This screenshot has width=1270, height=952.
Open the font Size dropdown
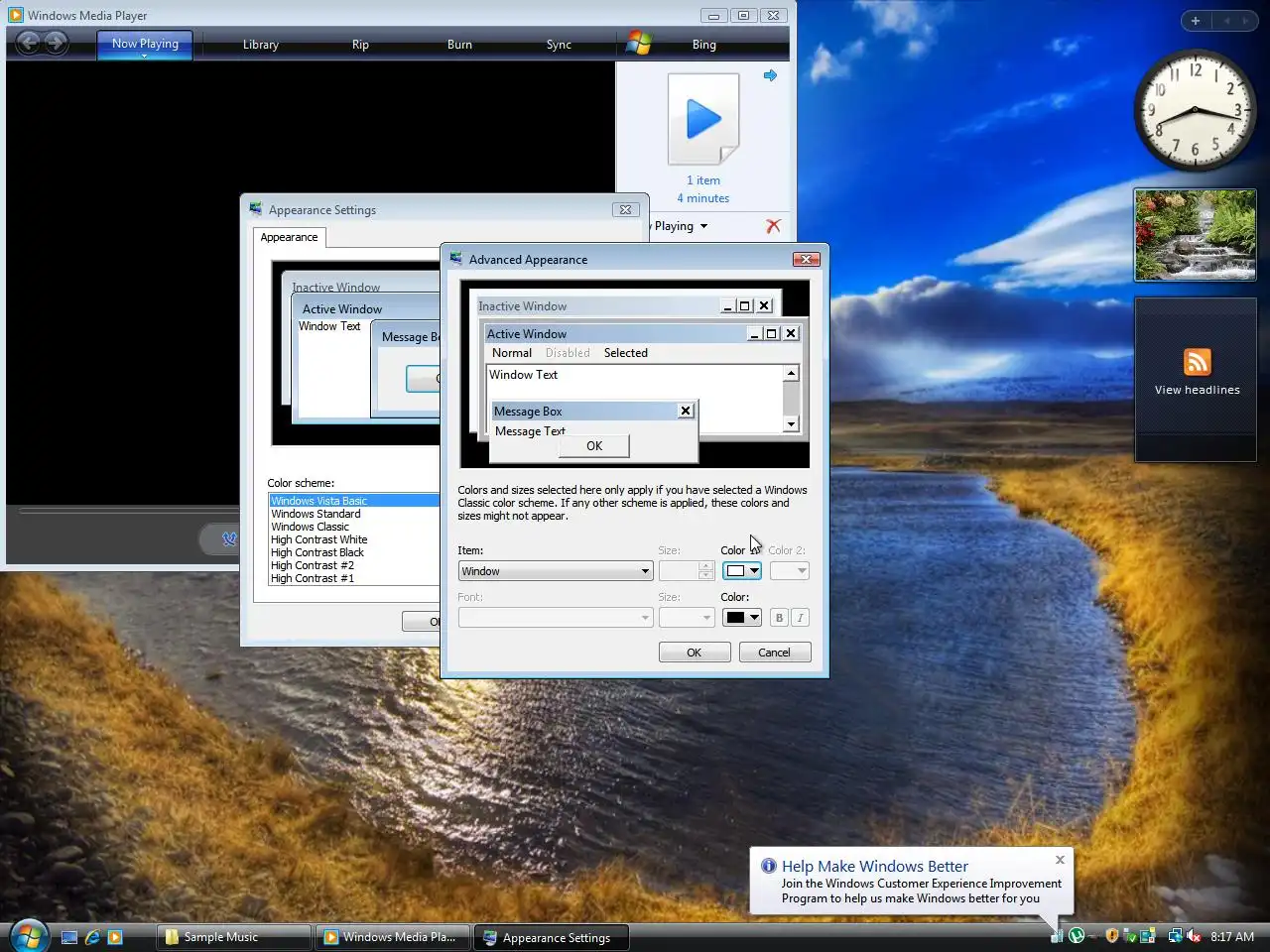click(687, 618)
